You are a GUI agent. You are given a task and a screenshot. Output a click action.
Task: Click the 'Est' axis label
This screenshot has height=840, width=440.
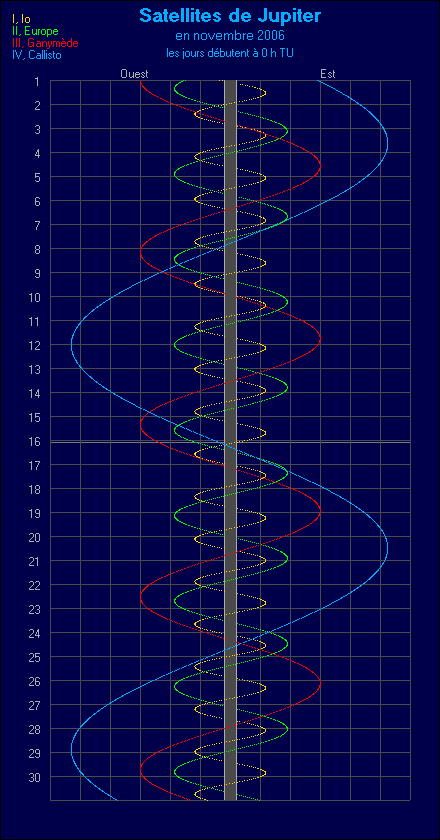[327, 74]
